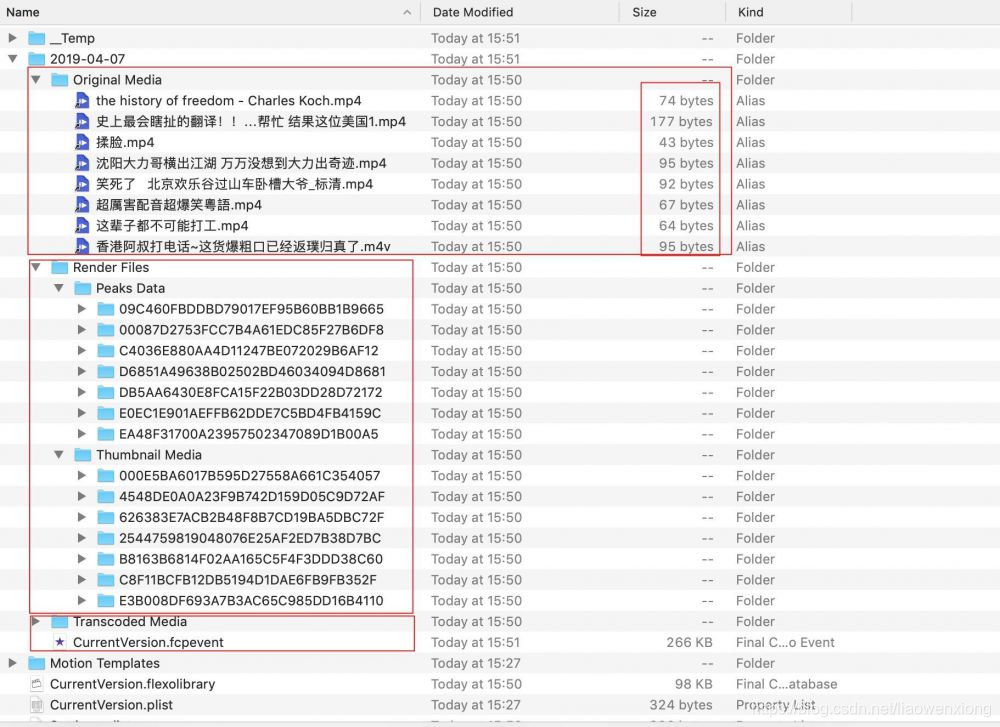Sort by the Kind column header
This screenshot has height=727, width=1000.
tap(788, 12)
